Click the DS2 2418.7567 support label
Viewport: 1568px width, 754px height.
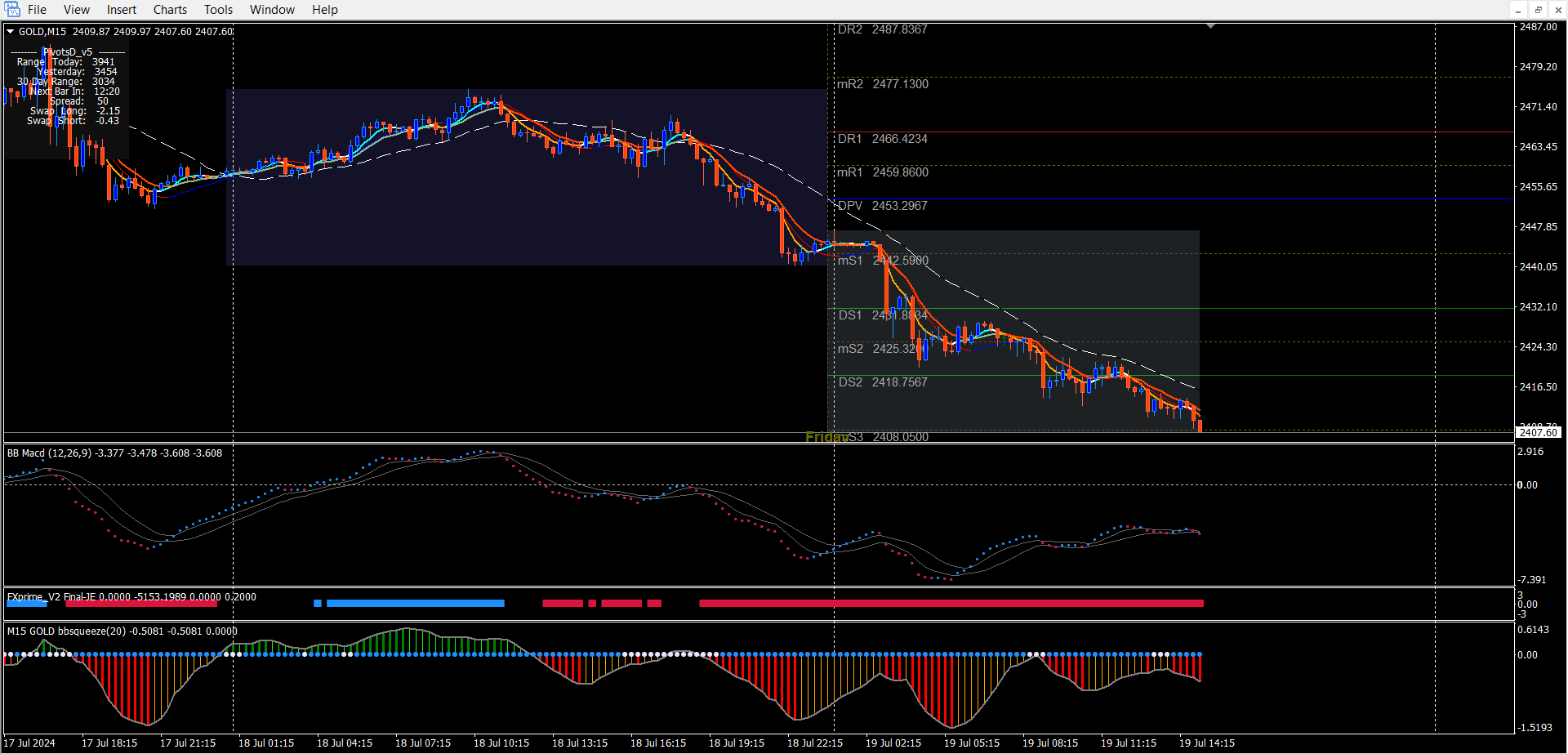point(883,382)
